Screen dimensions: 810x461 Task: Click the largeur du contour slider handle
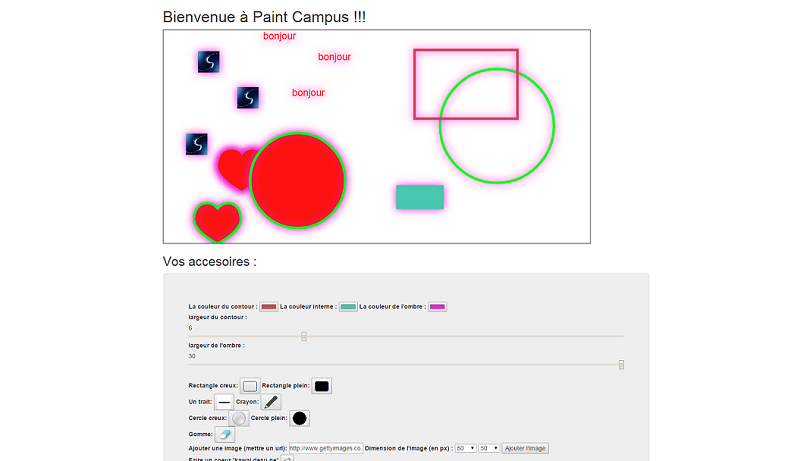click(304, 336)
